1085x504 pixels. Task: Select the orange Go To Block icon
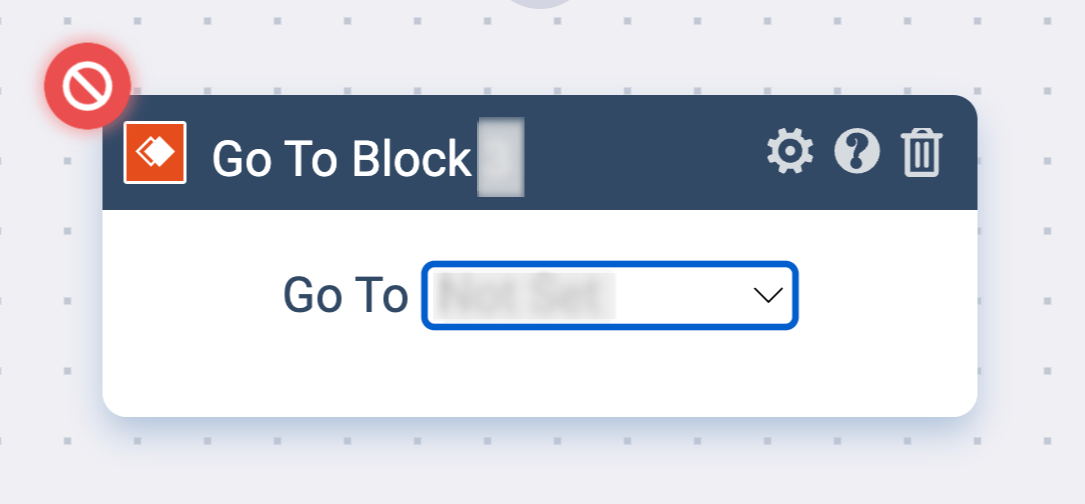click(x=155, y=152)
